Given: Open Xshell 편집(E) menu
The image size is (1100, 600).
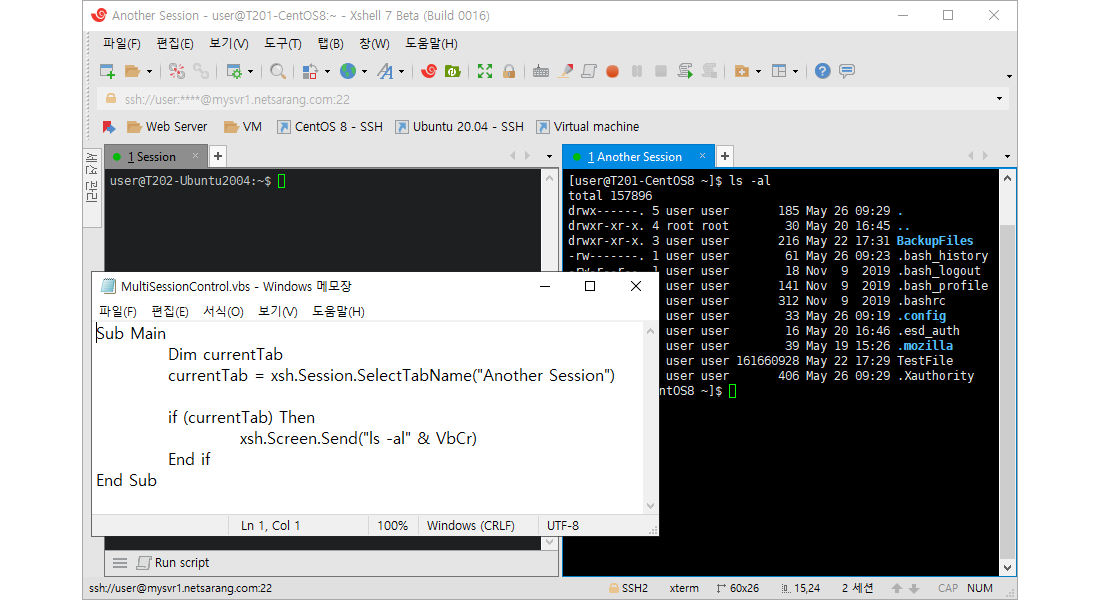Looking at the screenshot, I should point(175,44).
